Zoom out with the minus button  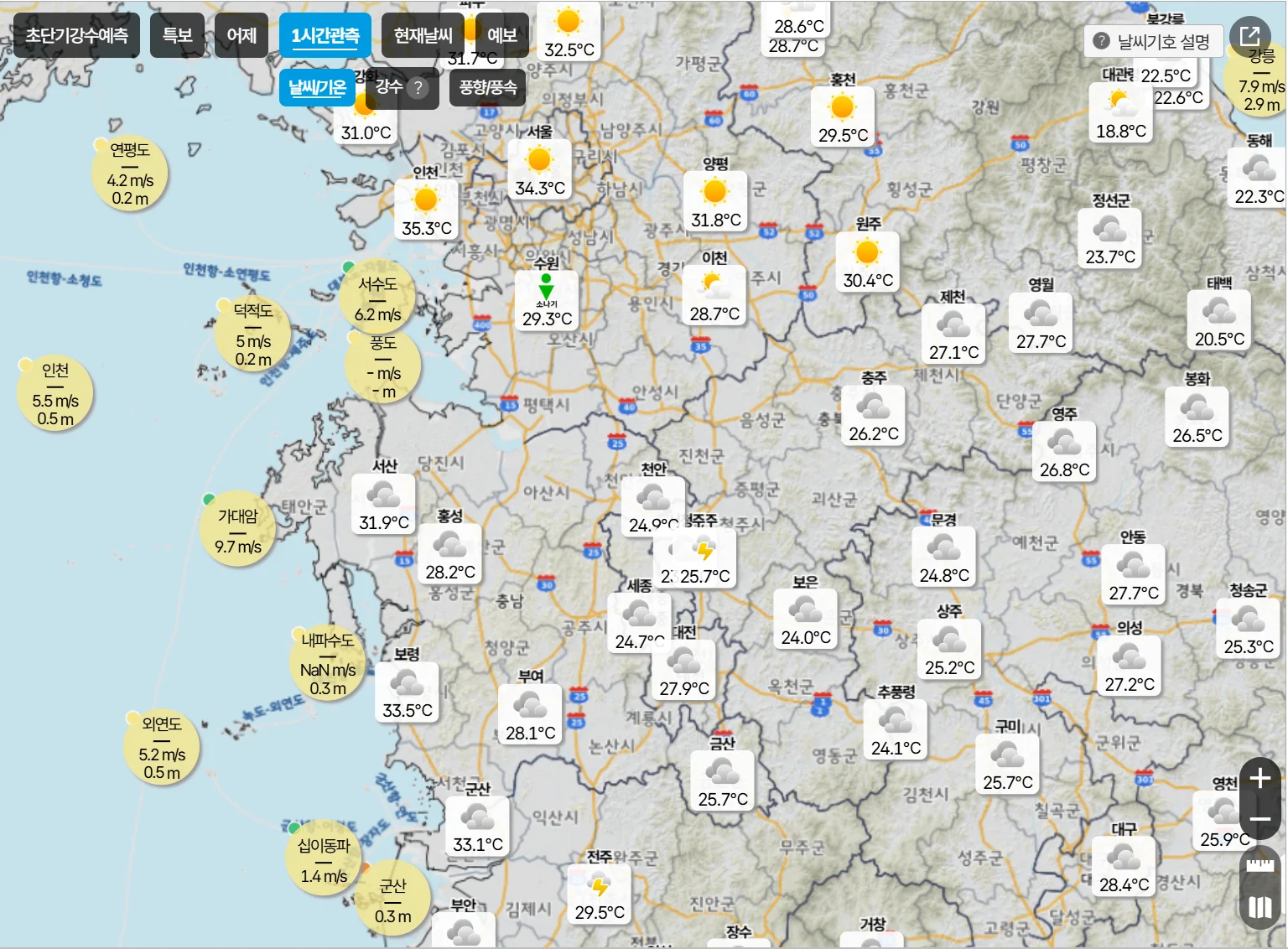point(1259,819)
